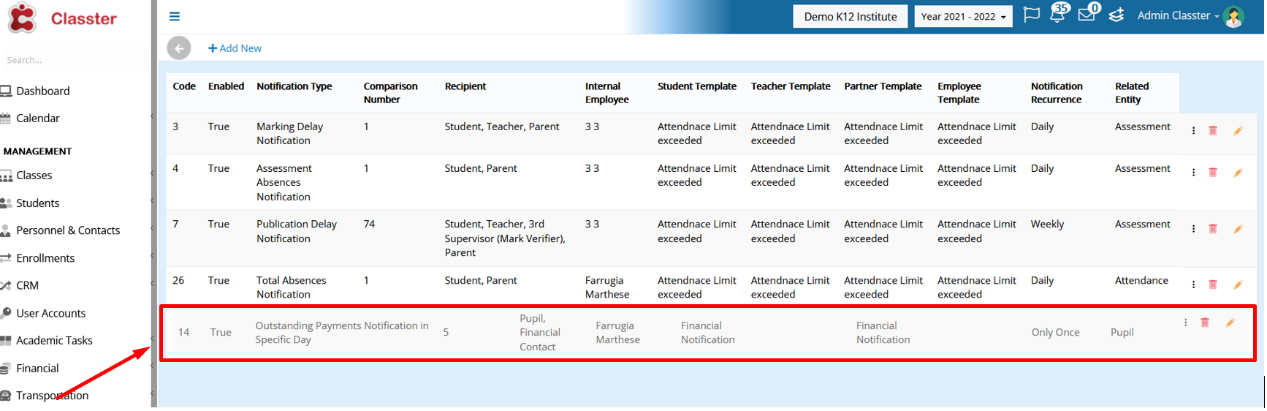Viewport: 1267px width, 411px height.
Task: Edit the Marking Delay Notification row
Action: 1237,131
